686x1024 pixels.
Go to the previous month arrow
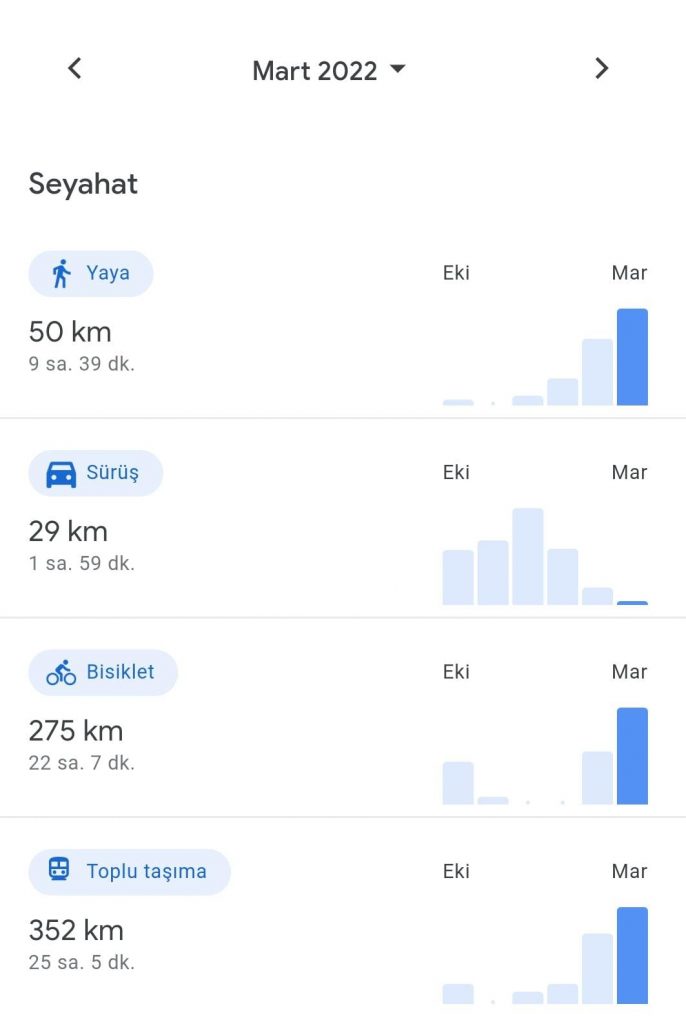point(74,68)
